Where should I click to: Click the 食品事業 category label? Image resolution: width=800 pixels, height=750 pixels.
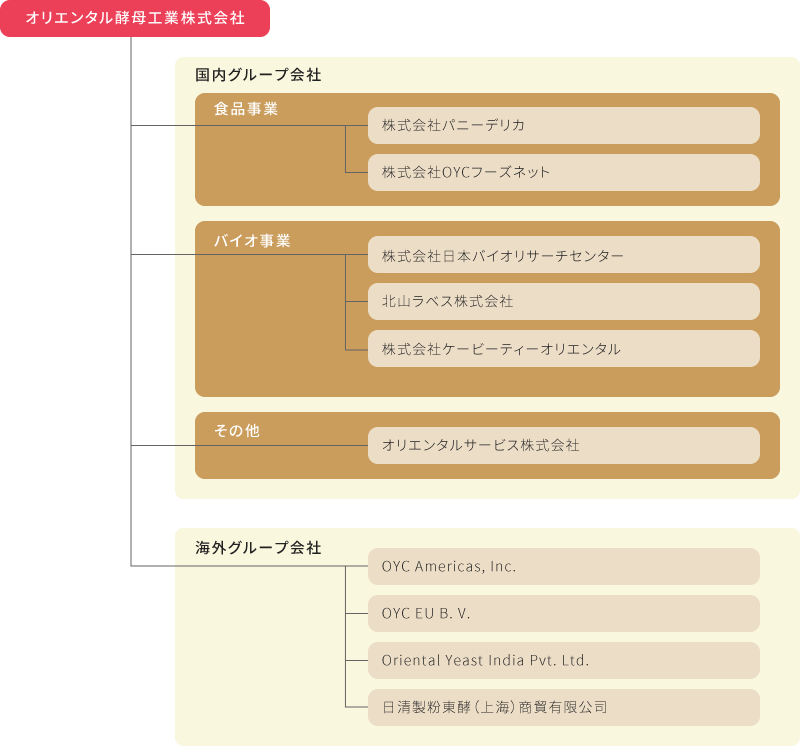[x=245, y=108]
